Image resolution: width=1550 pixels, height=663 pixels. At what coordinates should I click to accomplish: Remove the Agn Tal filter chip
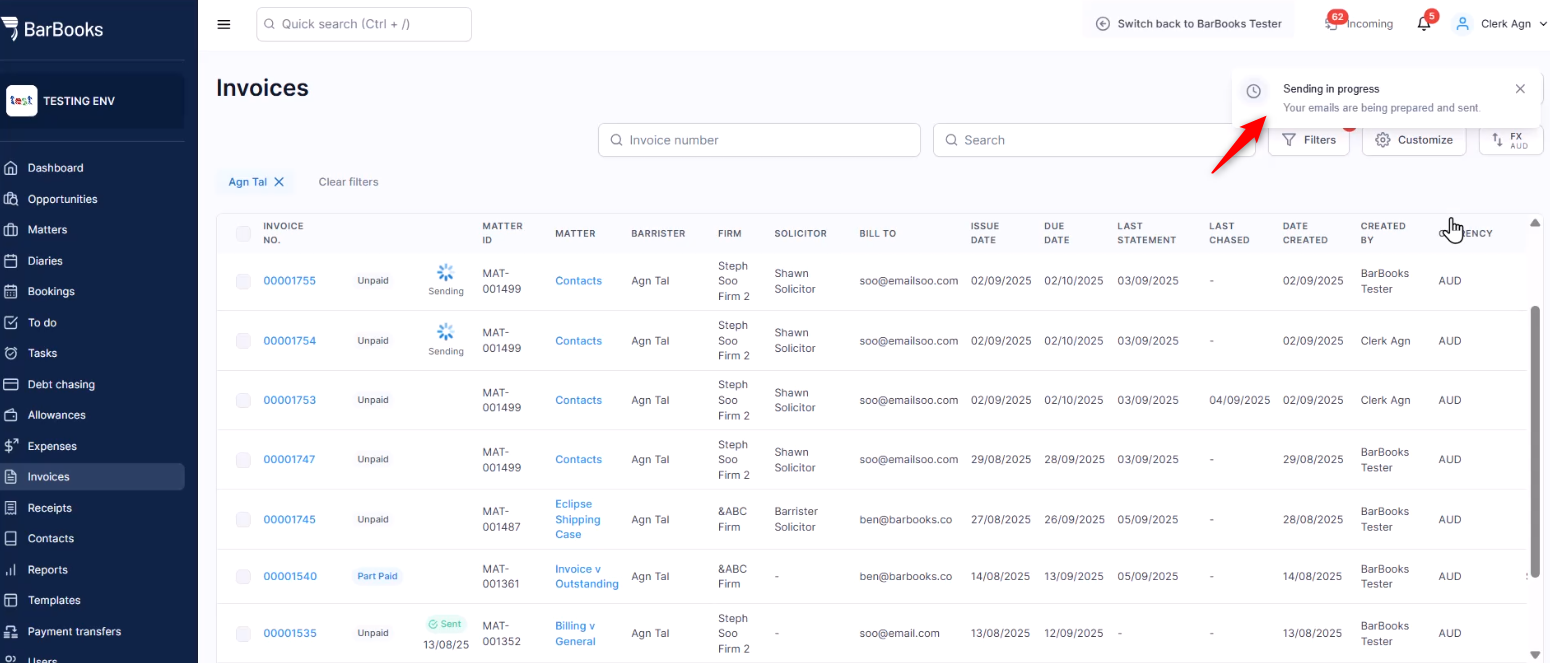(279, 182)
